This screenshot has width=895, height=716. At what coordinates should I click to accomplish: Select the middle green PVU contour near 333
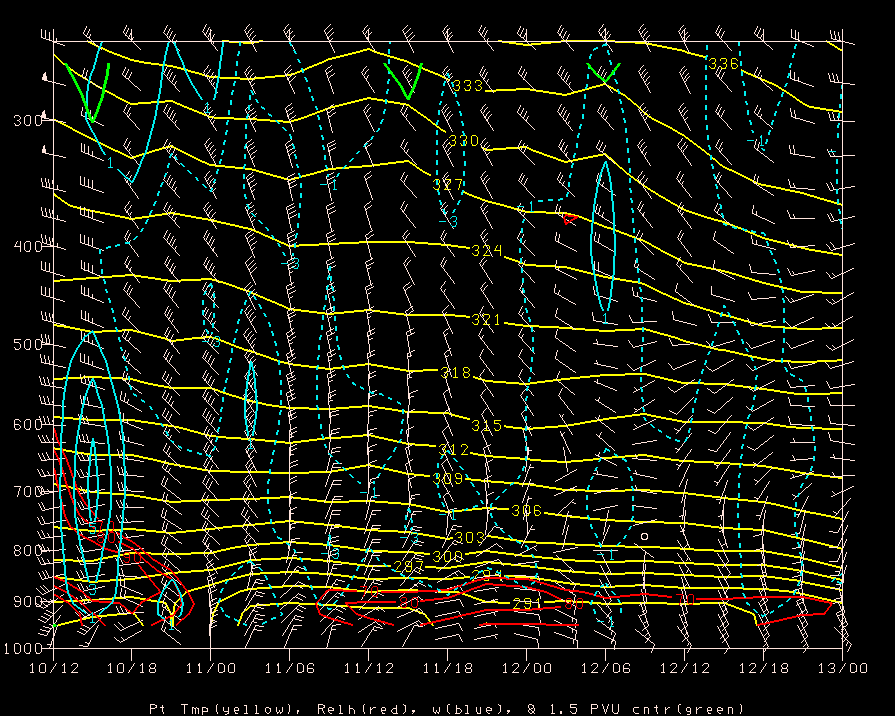(x=404, y=82)
